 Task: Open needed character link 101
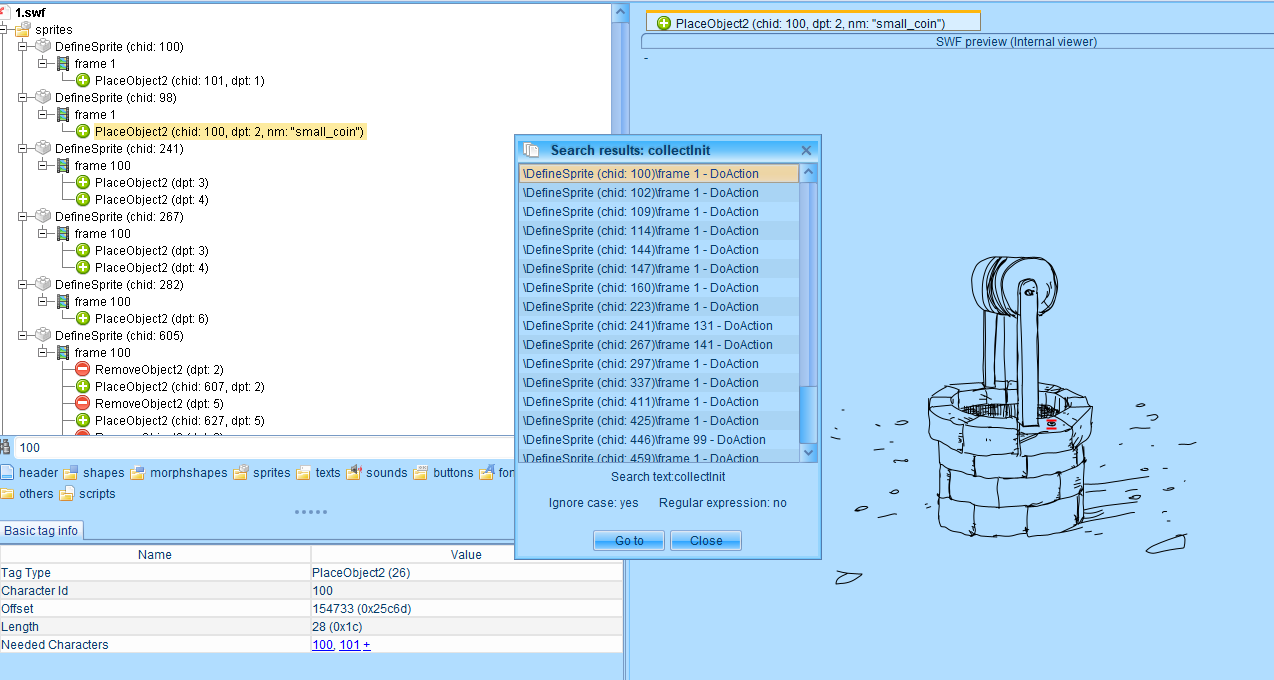tap(350, 645)
